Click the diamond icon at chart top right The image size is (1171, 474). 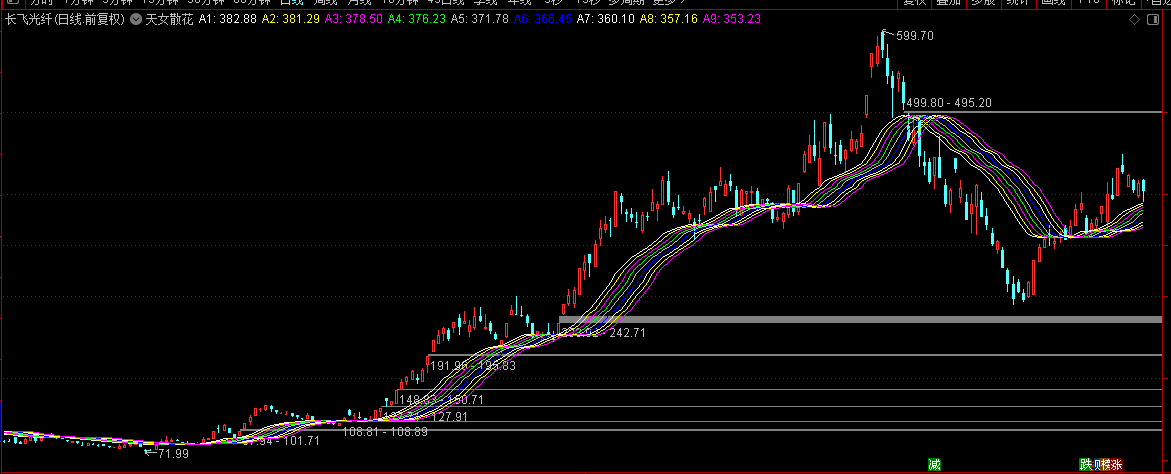[x=1134, y=19]
